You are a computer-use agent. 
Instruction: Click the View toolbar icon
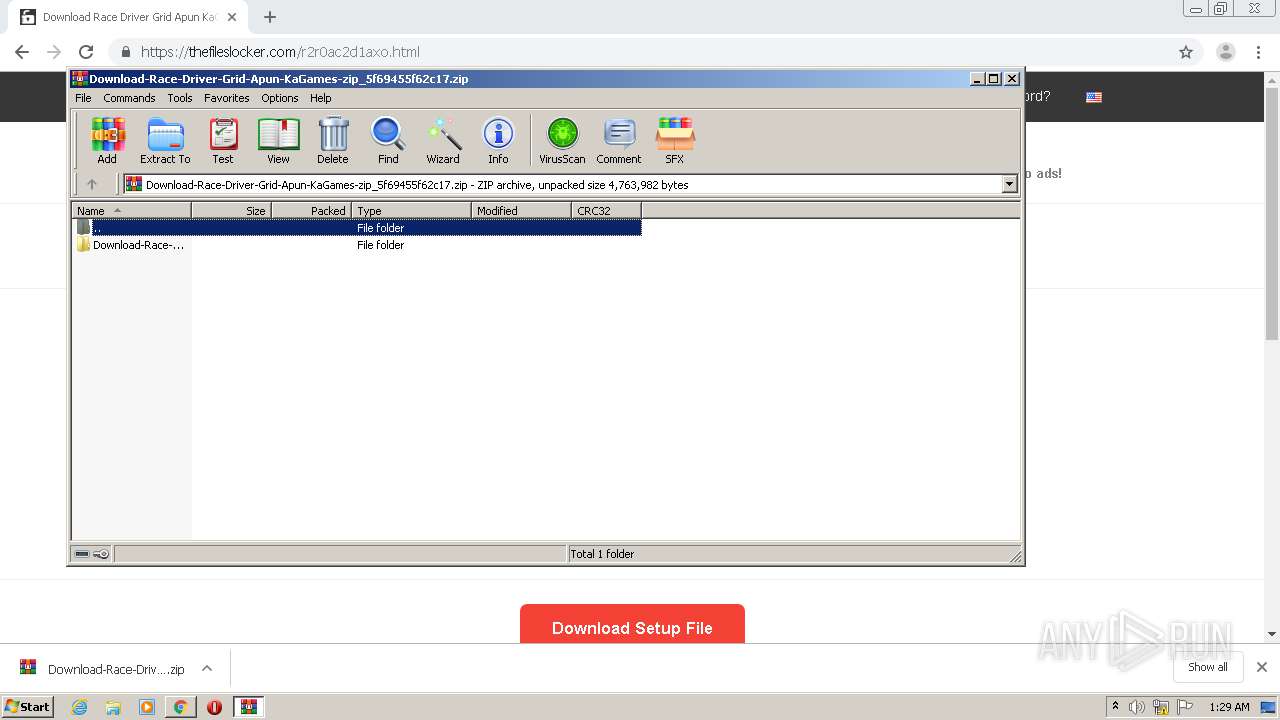pos(278,140)
